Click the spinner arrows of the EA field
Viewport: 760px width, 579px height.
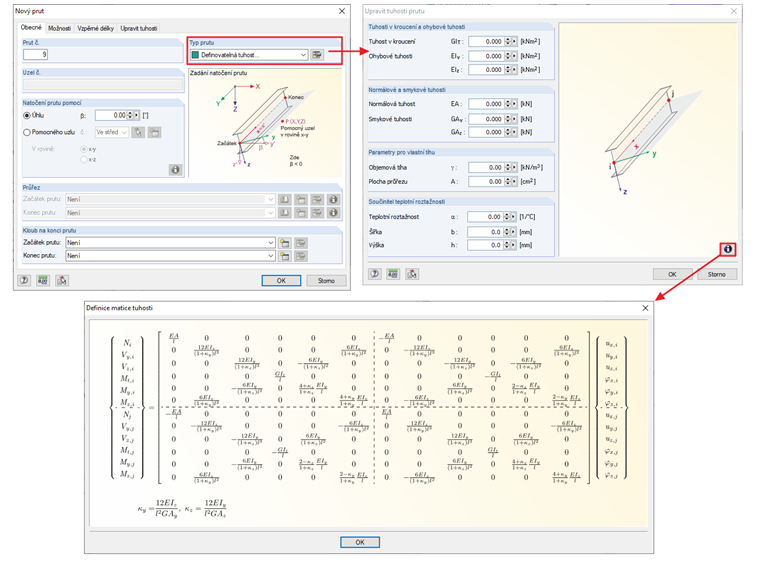(508, 104)
